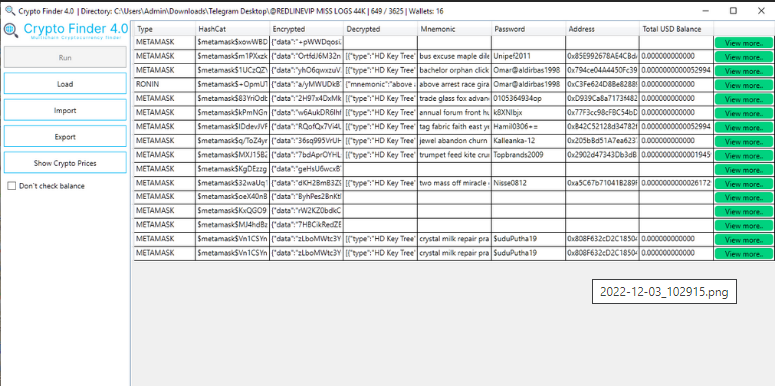Screen dimensions: 775x386
Task: Select the HashCat cell $metamask$+OpmUT
Action: (232, 85)
